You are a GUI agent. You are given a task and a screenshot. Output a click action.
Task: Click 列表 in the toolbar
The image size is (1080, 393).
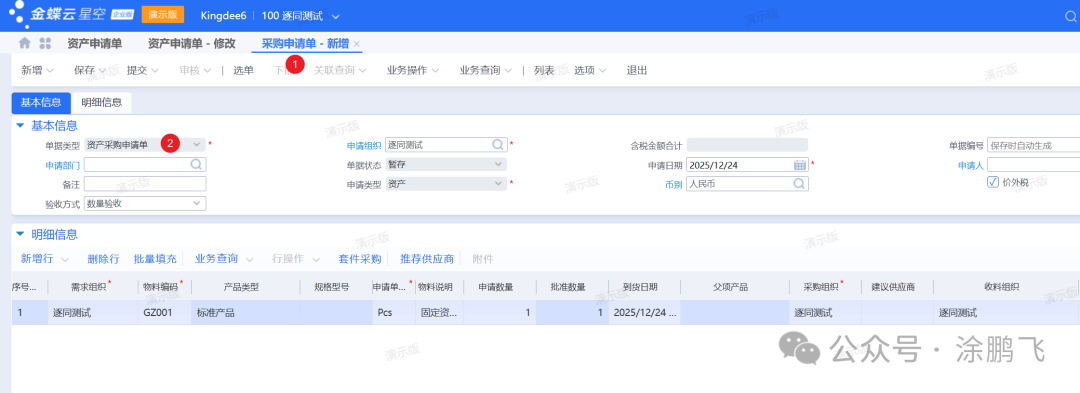point(544,70)
